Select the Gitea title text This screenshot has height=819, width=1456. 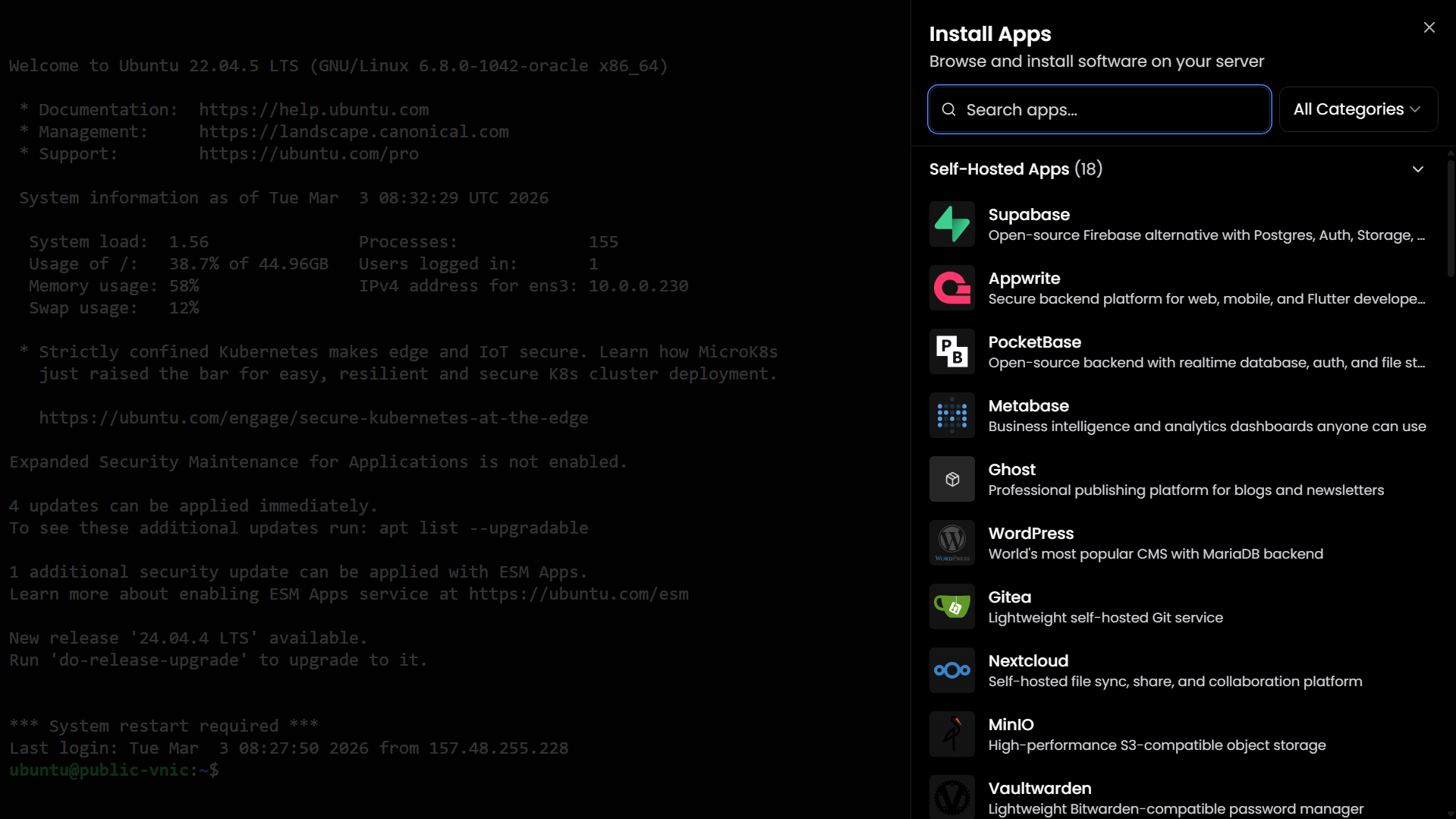[x=1009, y=597]
